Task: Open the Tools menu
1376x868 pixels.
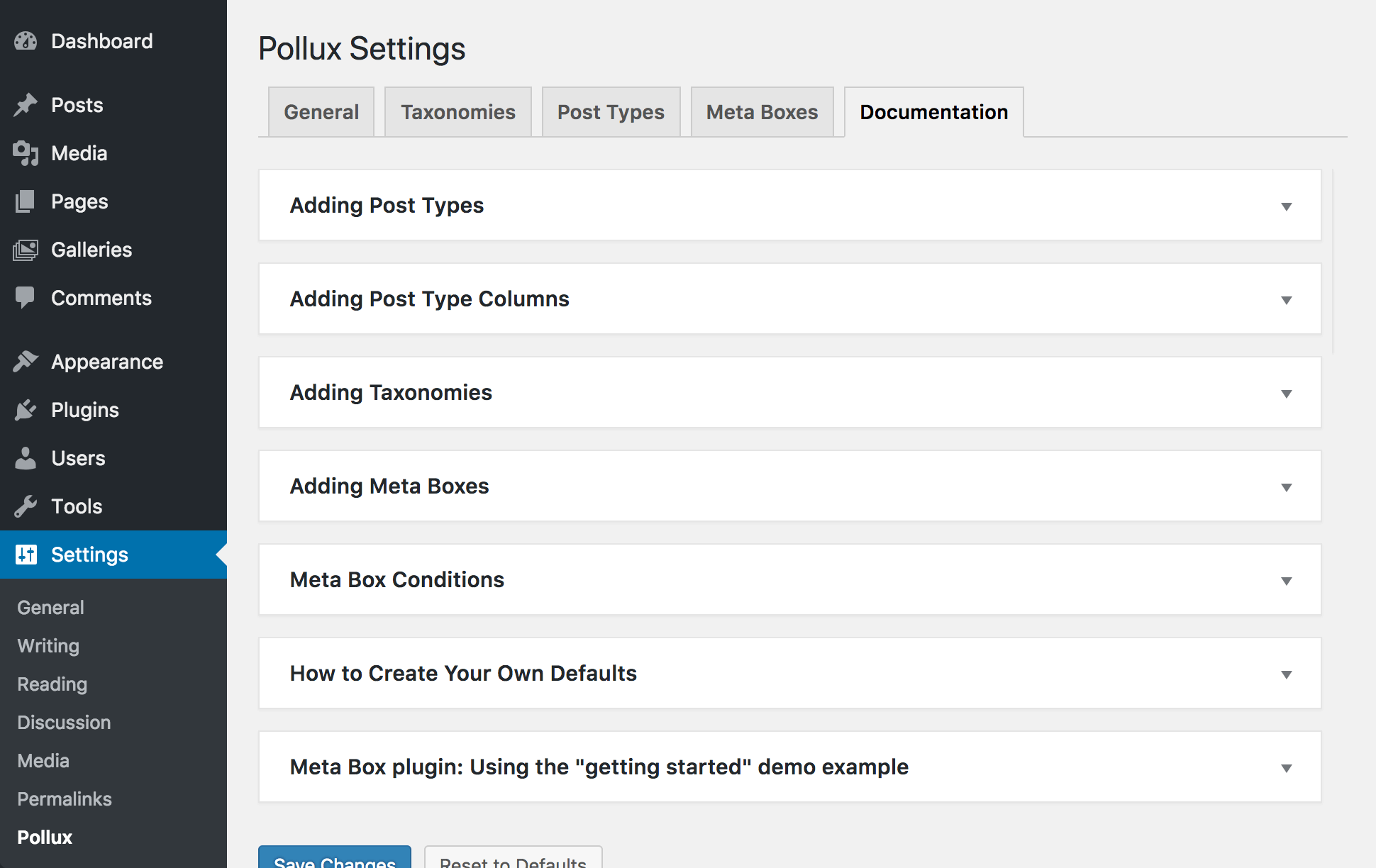Action: (113, 506)
